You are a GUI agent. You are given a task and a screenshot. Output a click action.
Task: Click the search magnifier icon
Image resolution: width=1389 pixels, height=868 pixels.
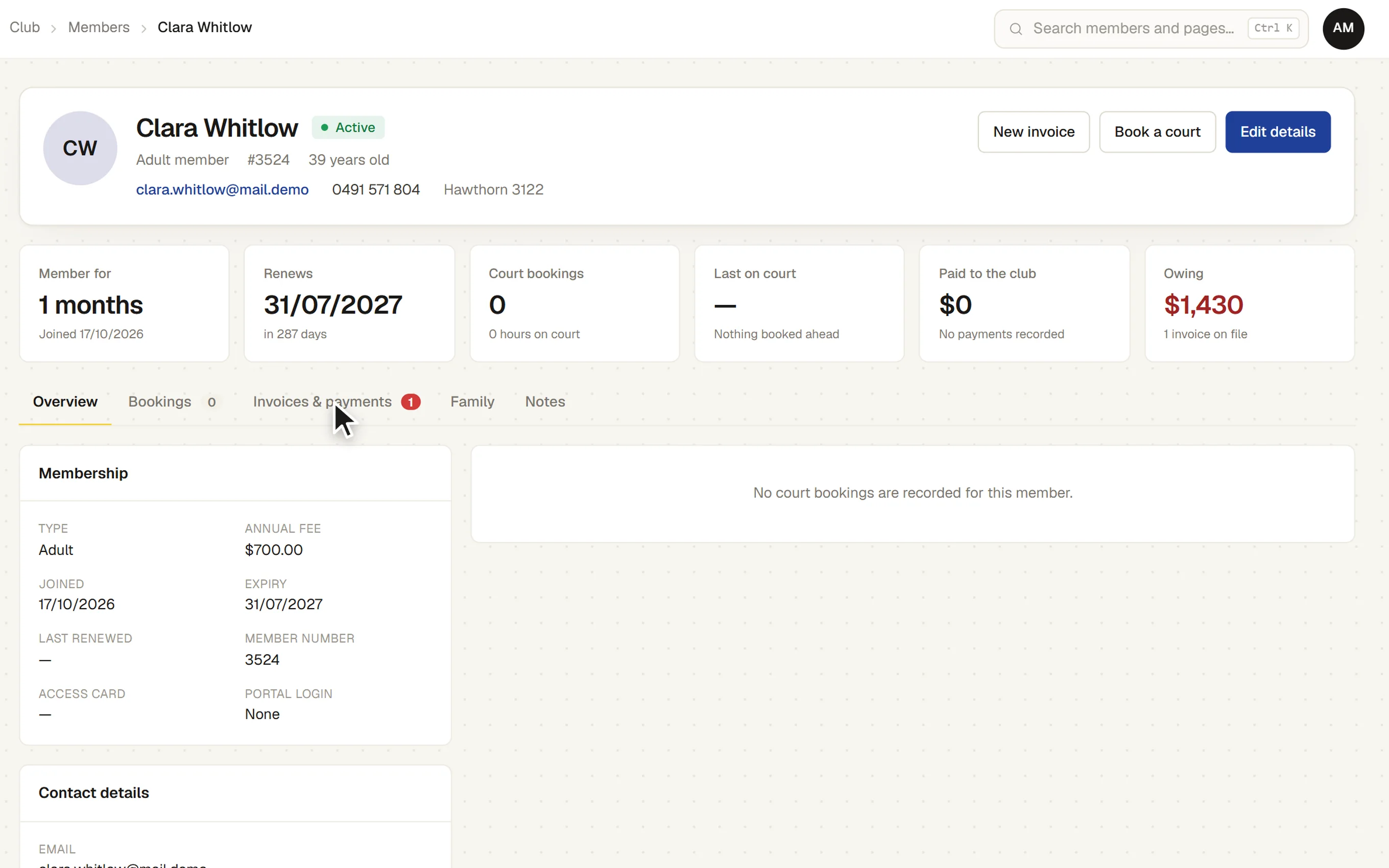1015,29
